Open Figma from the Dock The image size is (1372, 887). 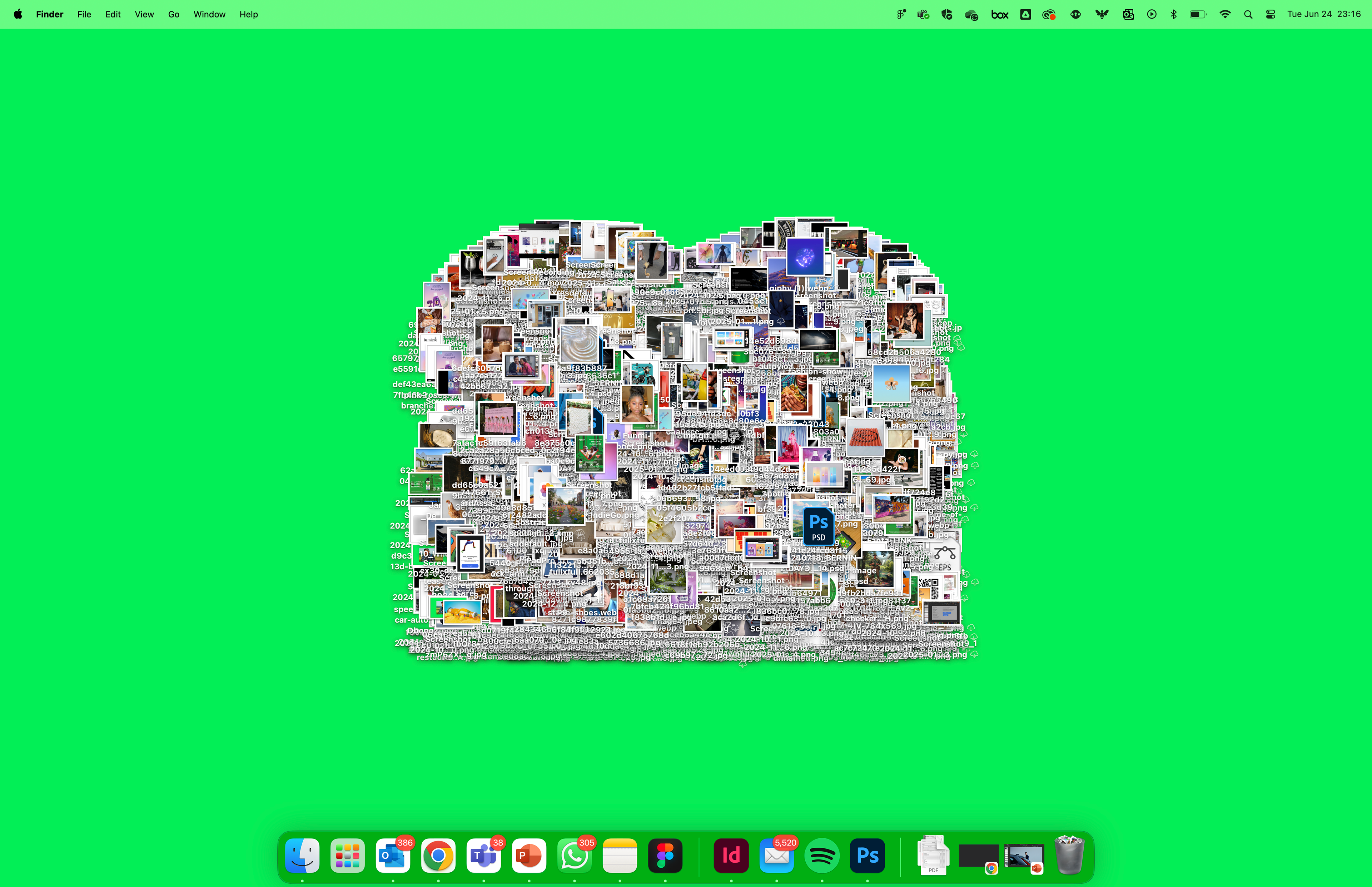point(665,855)
